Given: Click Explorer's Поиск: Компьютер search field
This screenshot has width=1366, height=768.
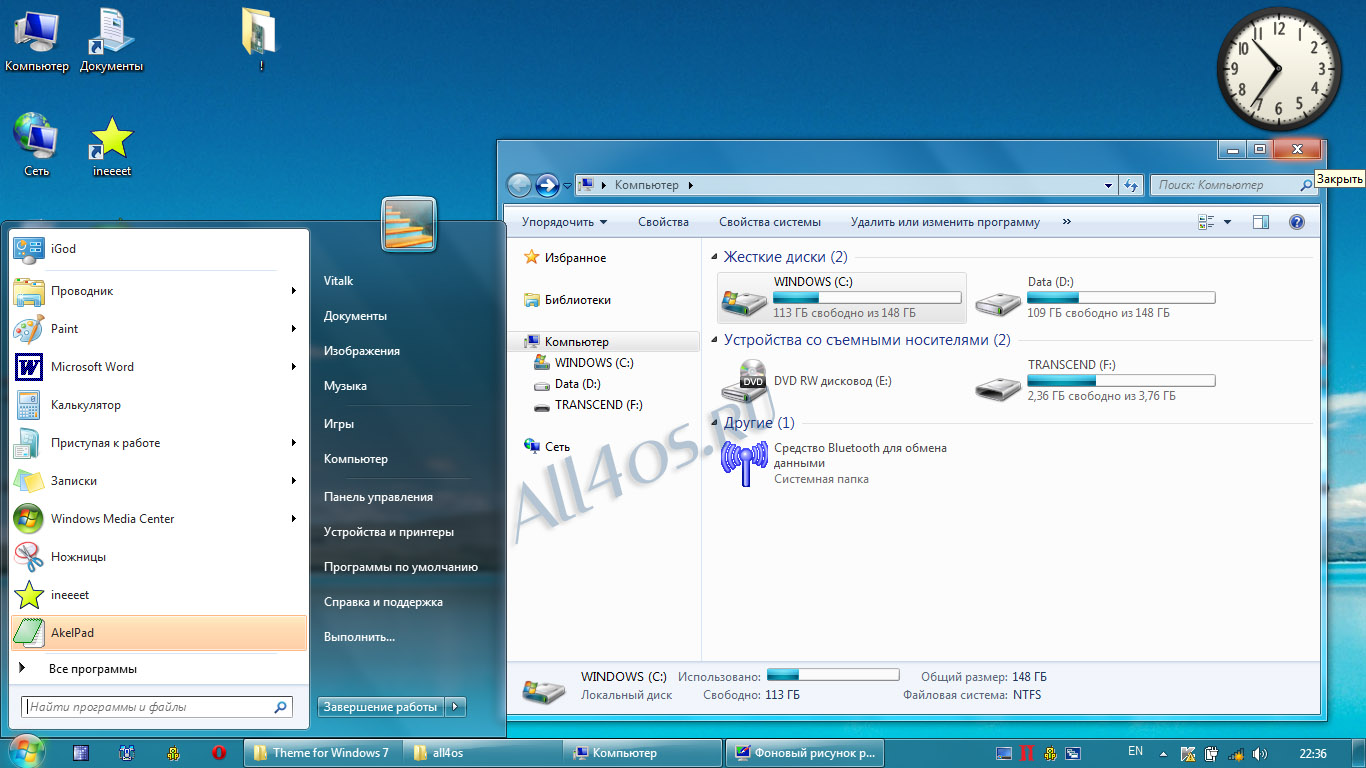Looking at the screenshot, I should click(x=1232, y=185).
